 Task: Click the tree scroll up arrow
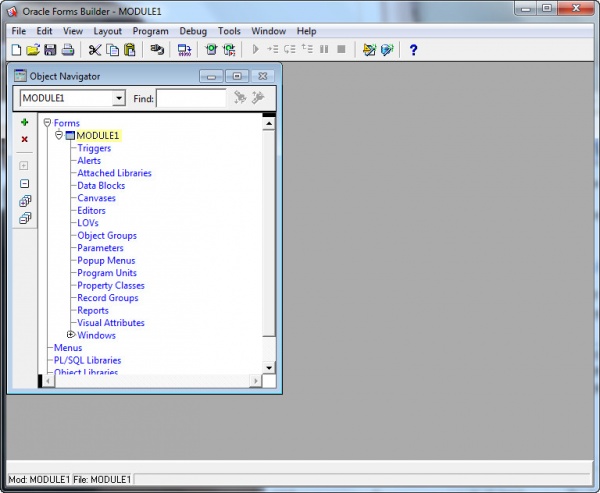pyautogui.click(x=269, y=124)
